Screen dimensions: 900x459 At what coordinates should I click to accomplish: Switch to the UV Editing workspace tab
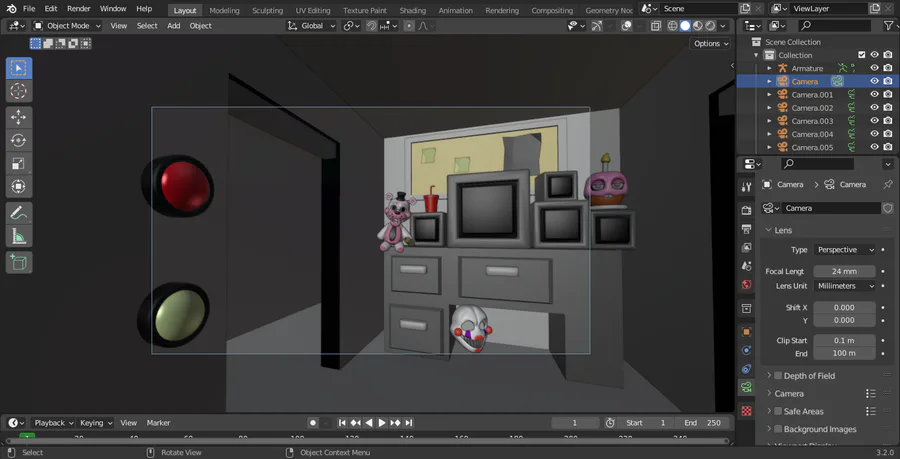[313, 10]
